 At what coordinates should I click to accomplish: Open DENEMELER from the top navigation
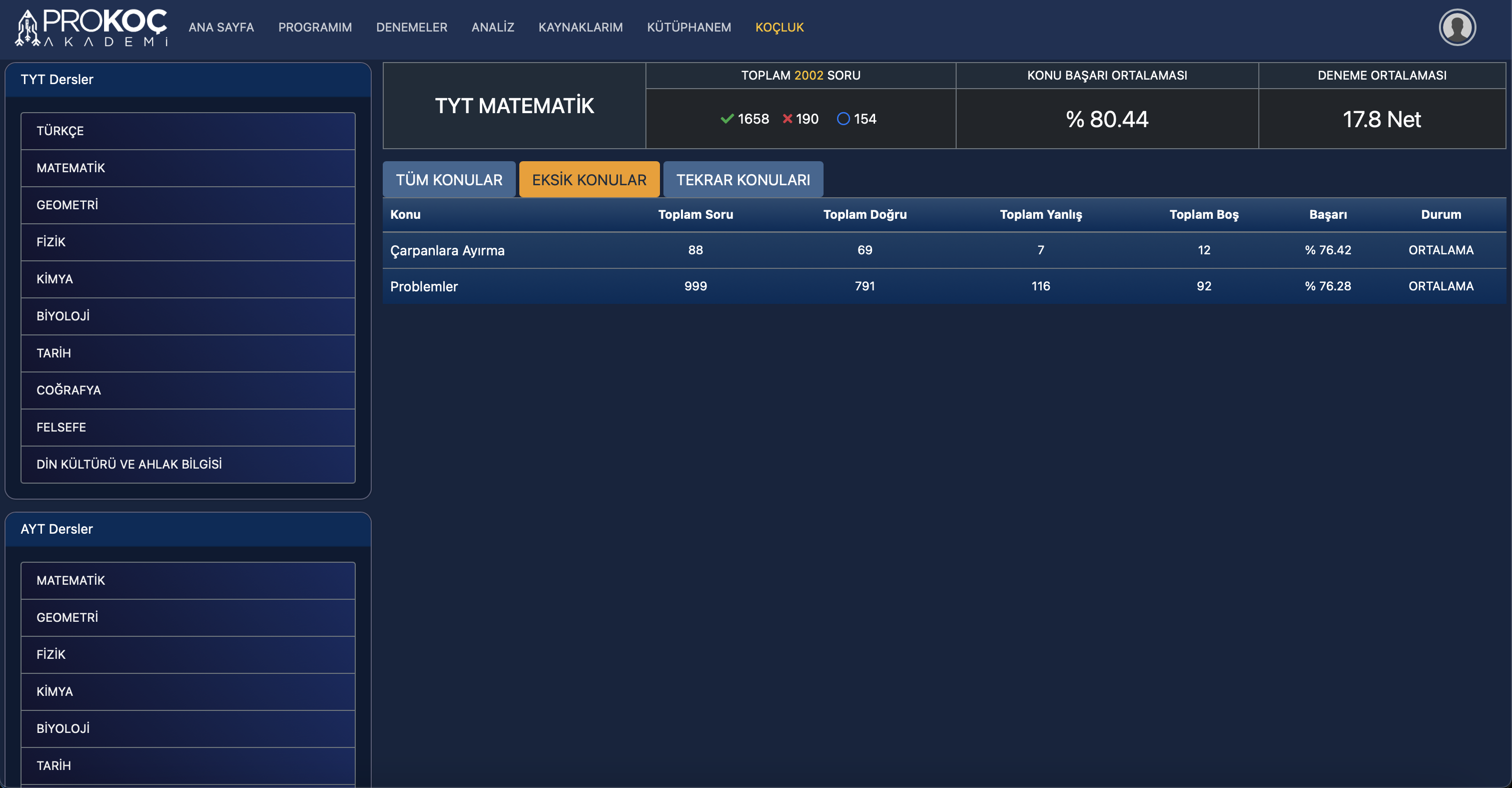[x=411, y=28]
